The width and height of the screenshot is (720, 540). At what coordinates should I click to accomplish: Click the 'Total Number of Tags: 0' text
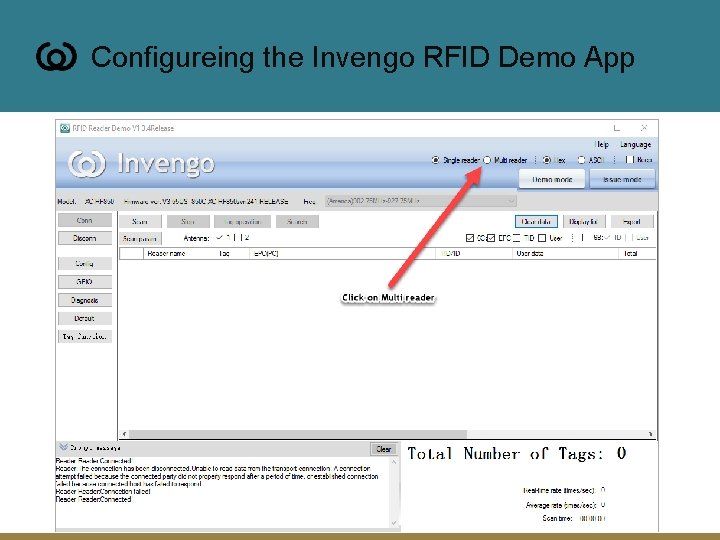point(517,454)
